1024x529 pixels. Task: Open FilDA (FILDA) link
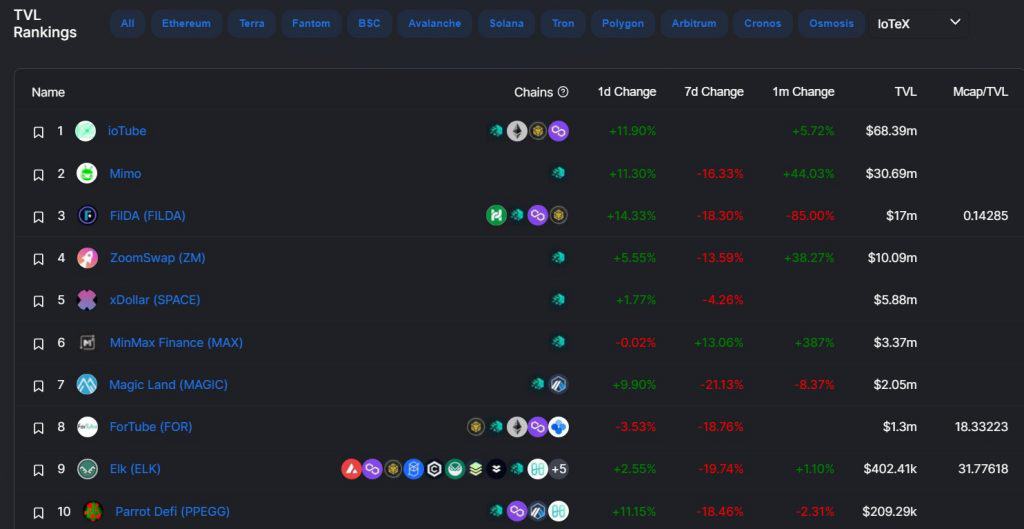[x=148, y=216]
